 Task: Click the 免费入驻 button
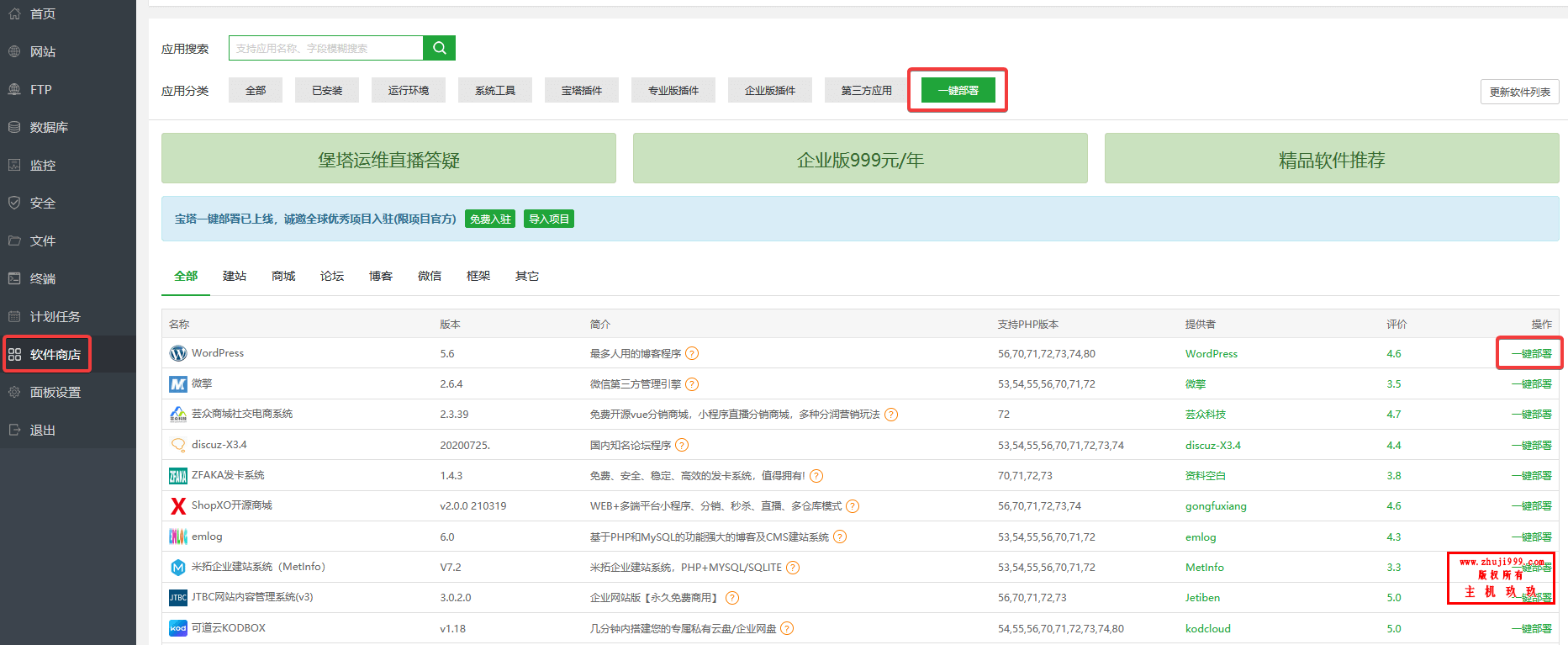click(x=490, y=219)
